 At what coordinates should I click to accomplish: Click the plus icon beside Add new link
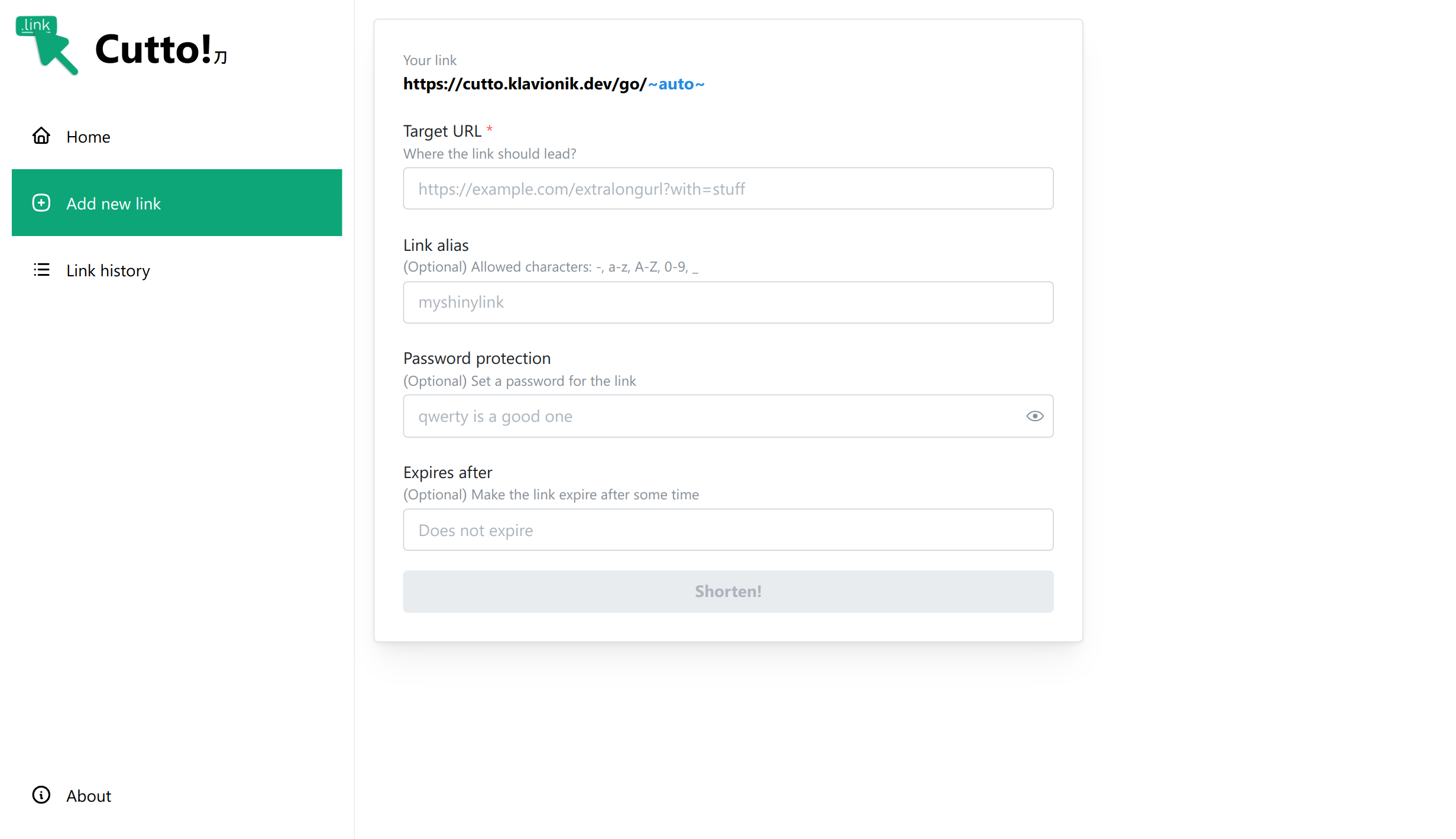(41, 203)
